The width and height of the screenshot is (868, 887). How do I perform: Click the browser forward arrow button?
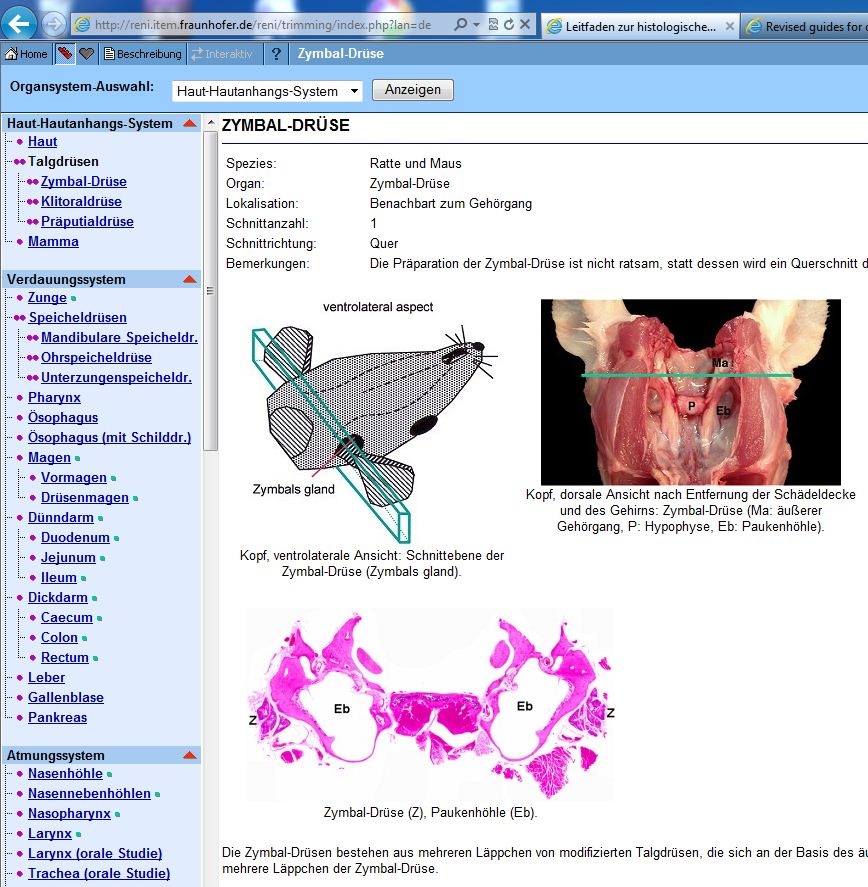(54, 24)
